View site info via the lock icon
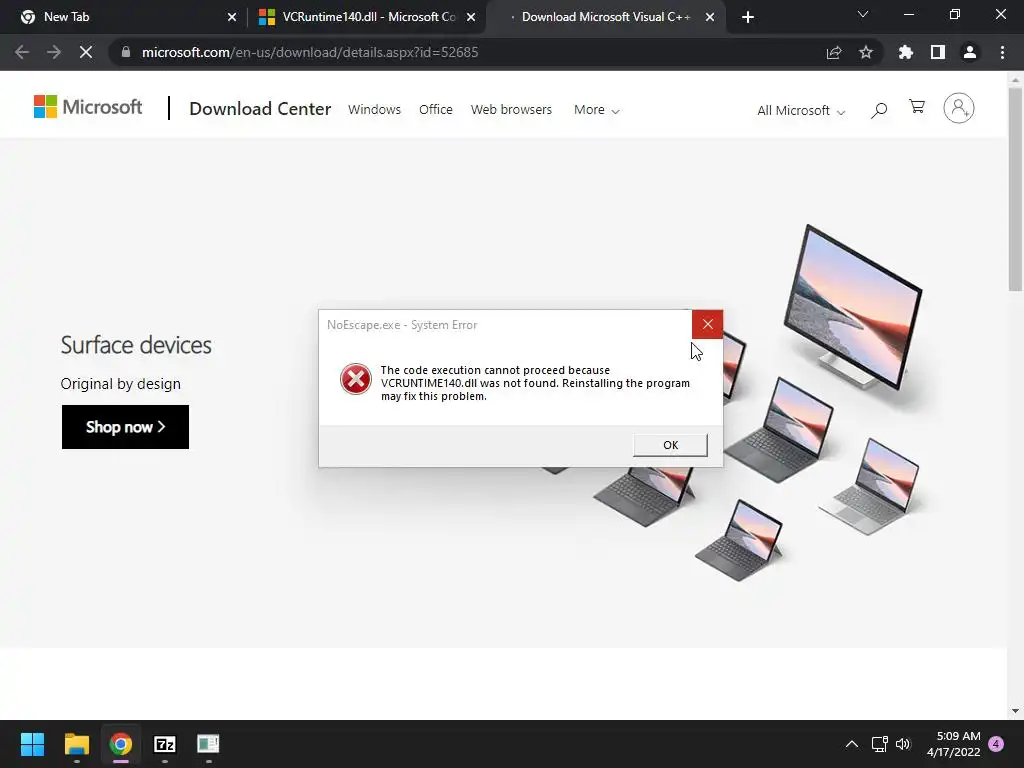 coord(126,52)
